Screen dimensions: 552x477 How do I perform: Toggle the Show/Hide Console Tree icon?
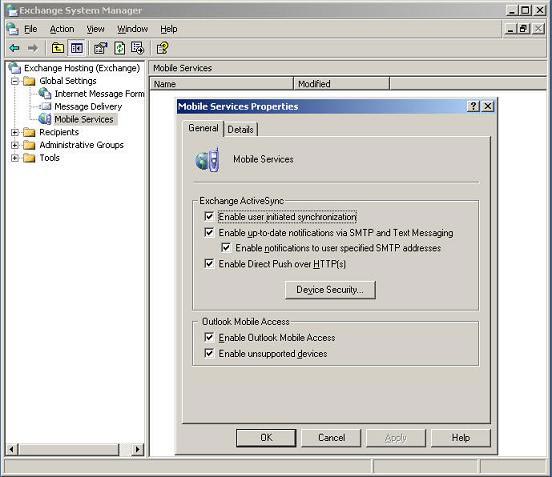[76, 48]
